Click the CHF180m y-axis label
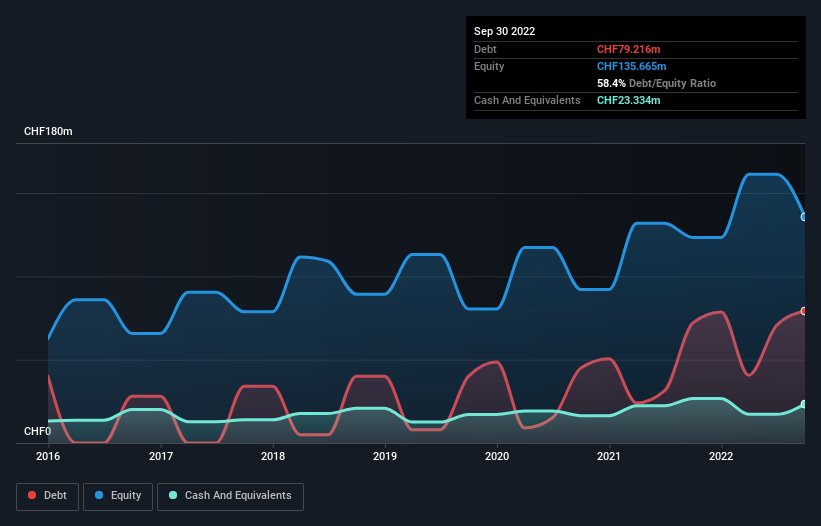This screenshot has width=821, height=526. [x=48, y=131]
